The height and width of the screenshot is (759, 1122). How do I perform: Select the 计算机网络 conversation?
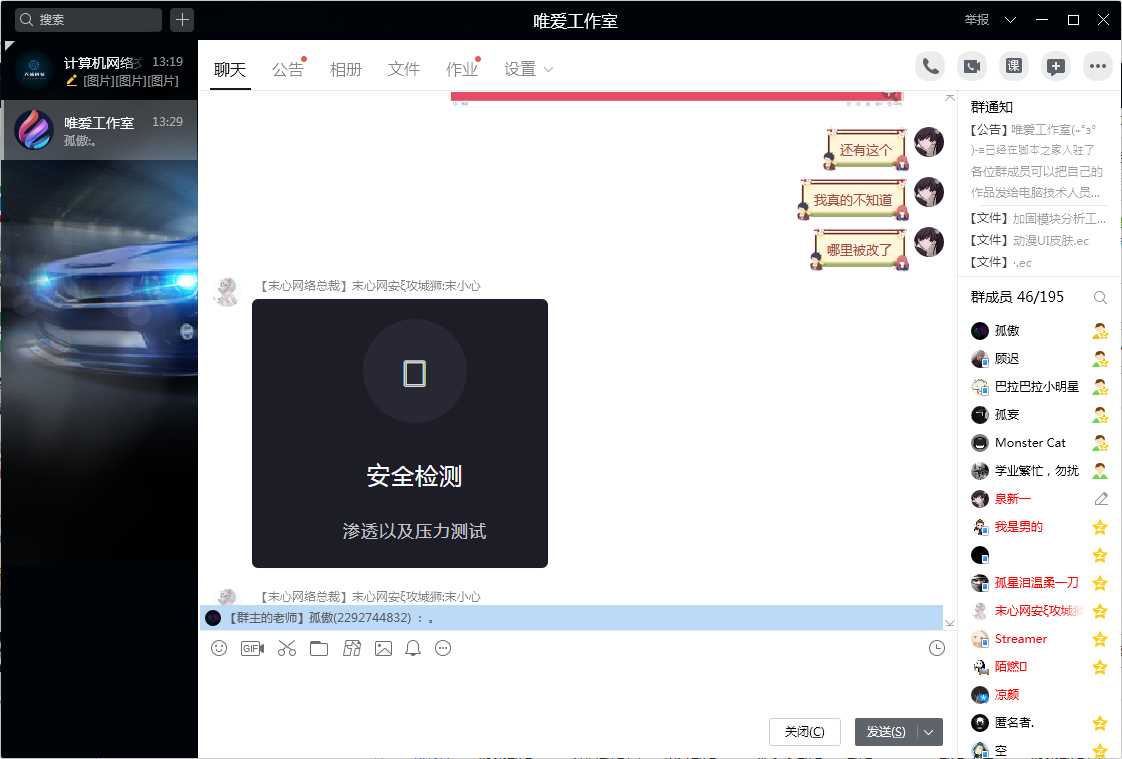(x=99, y=70)
